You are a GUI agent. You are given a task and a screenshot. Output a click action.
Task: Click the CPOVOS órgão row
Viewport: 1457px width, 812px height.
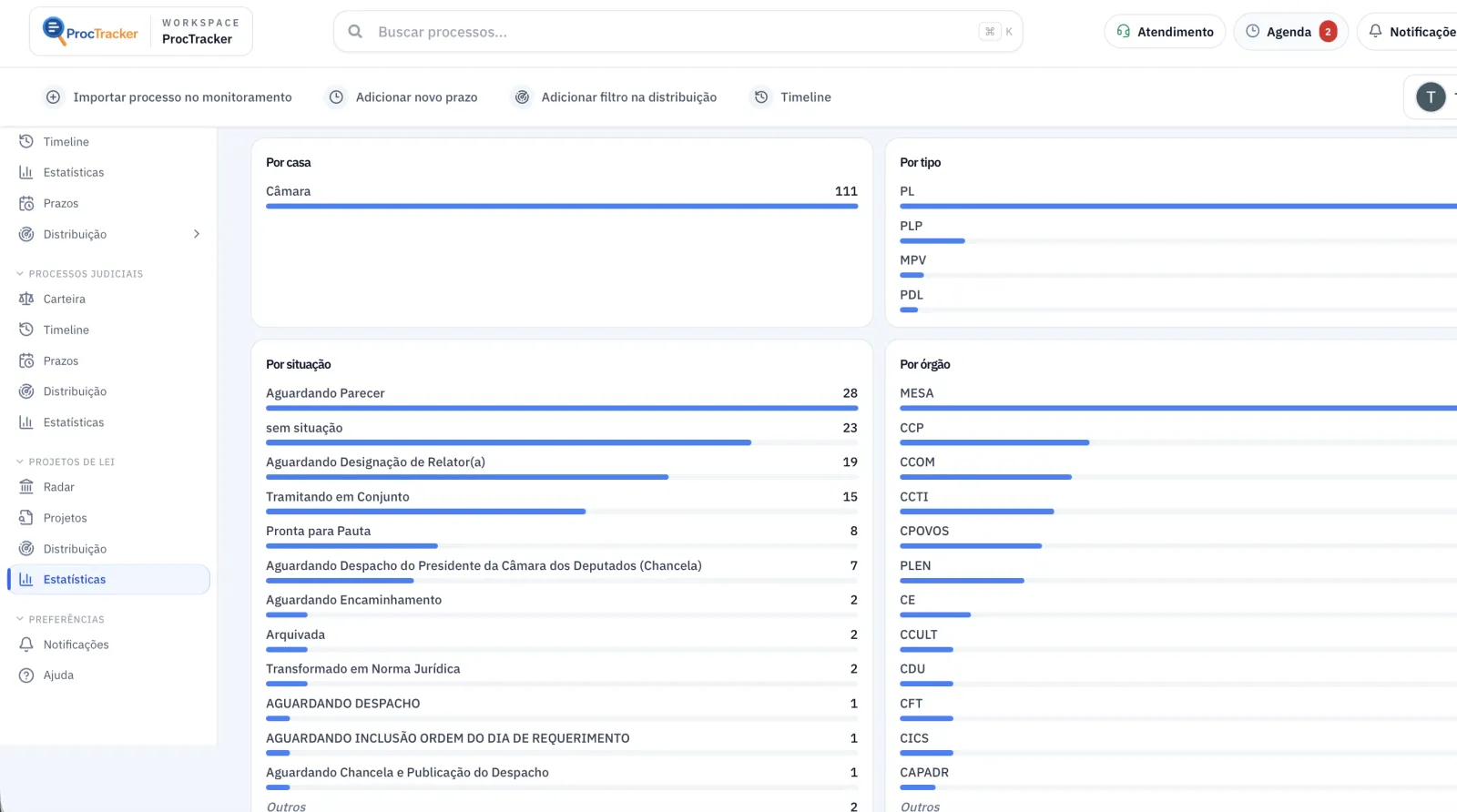1178,537
